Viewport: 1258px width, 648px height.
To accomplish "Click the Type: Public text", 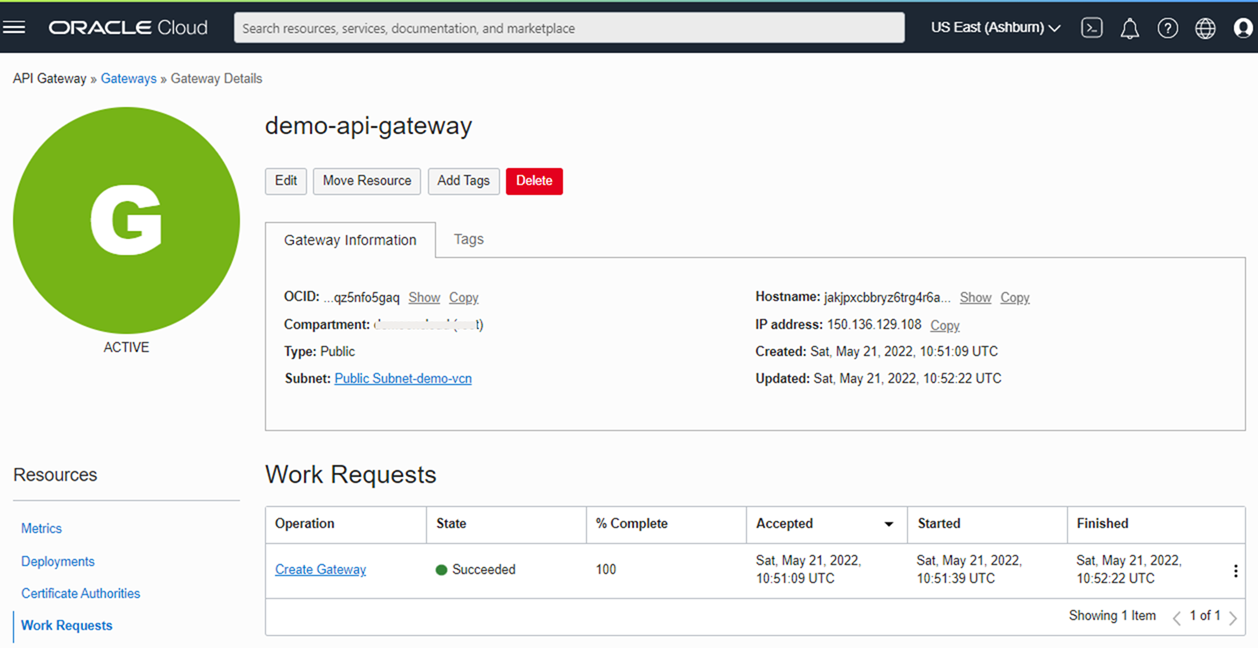I will tap(319, 351).
